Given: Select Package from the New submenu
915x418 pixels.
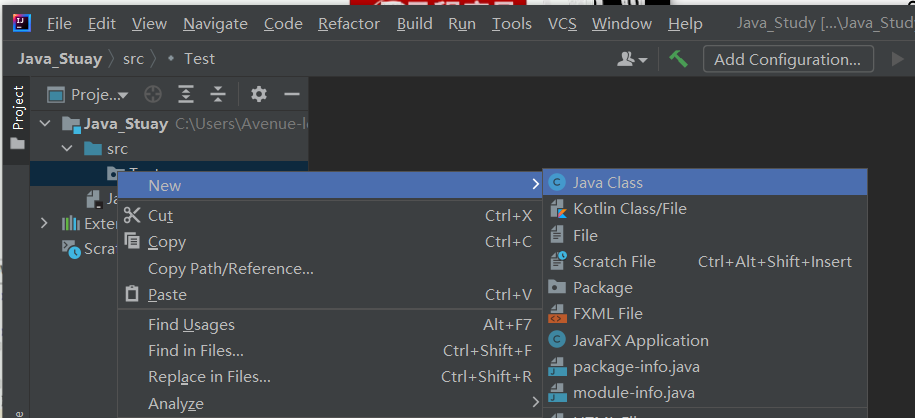Looking at the screenshot, I should click(602, 288).
